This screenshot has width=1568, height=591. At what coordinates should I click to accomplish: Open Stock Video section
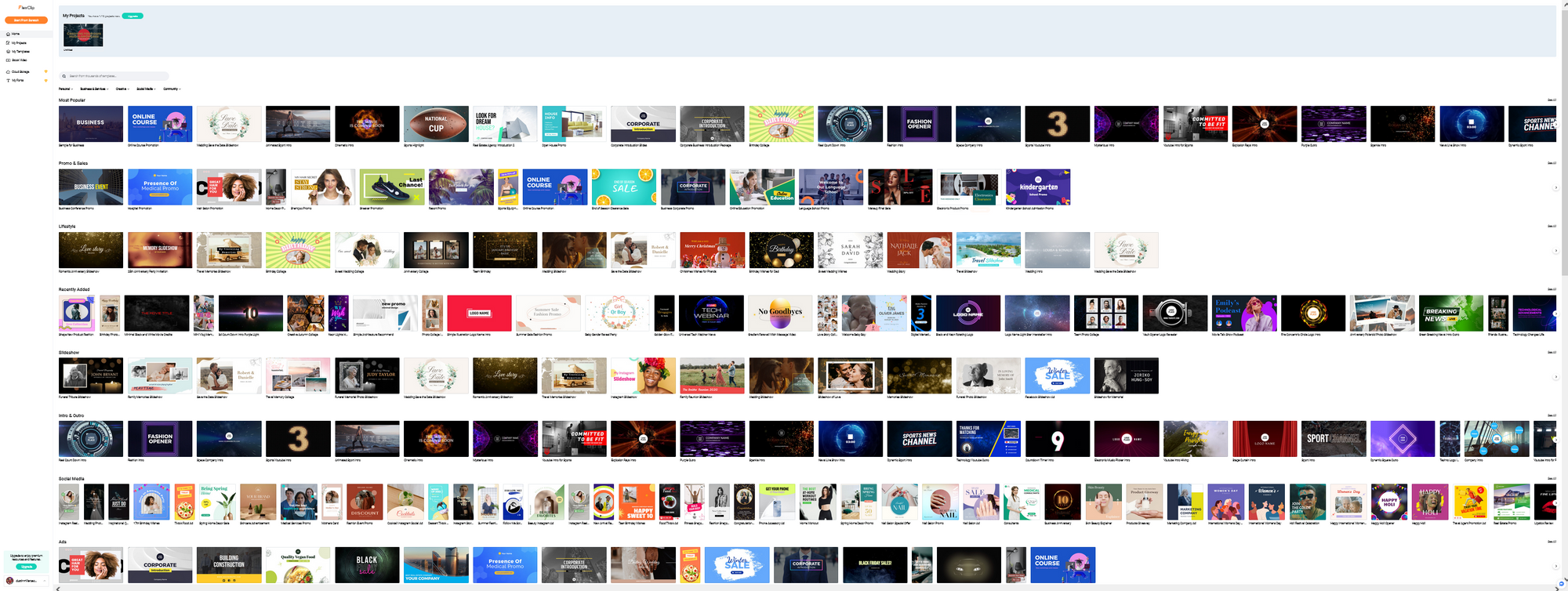[19, 60]
